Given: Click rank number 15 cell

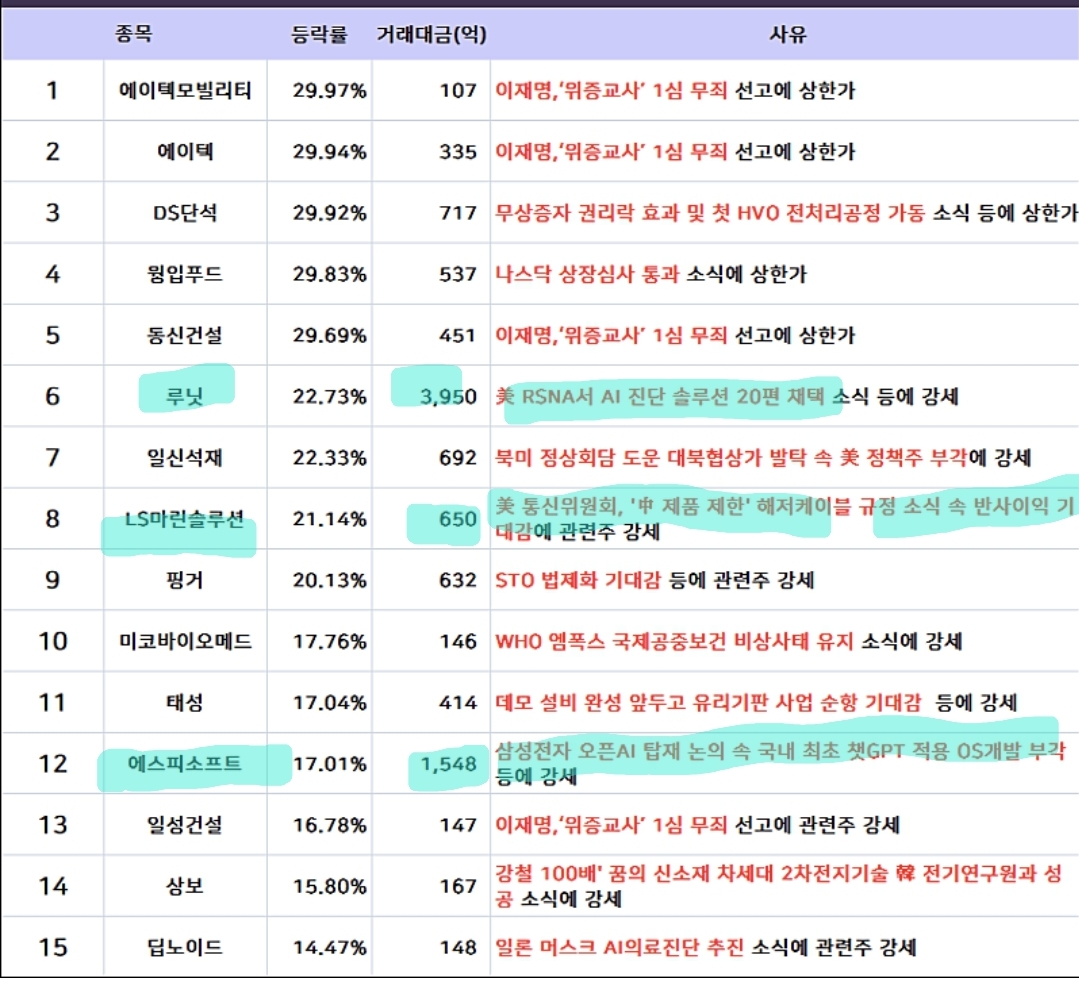Looking at the screenshot, I should coord(52,947).
